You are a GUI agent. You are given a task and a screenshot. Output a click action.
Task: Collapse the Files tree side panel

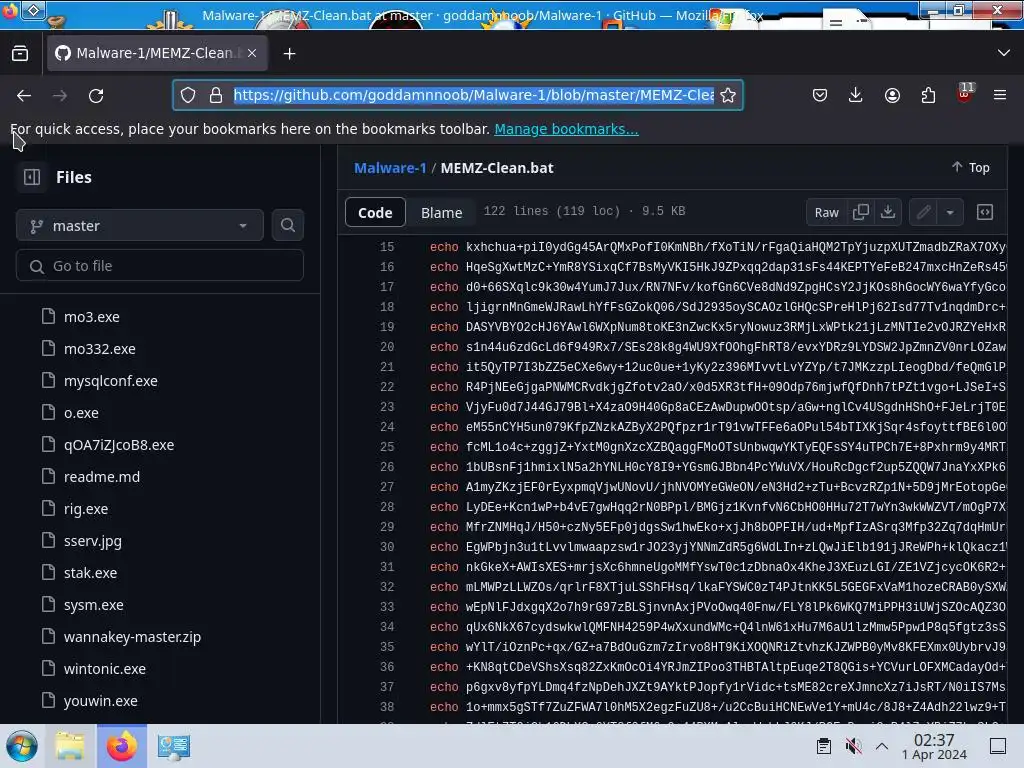(32, 177)
